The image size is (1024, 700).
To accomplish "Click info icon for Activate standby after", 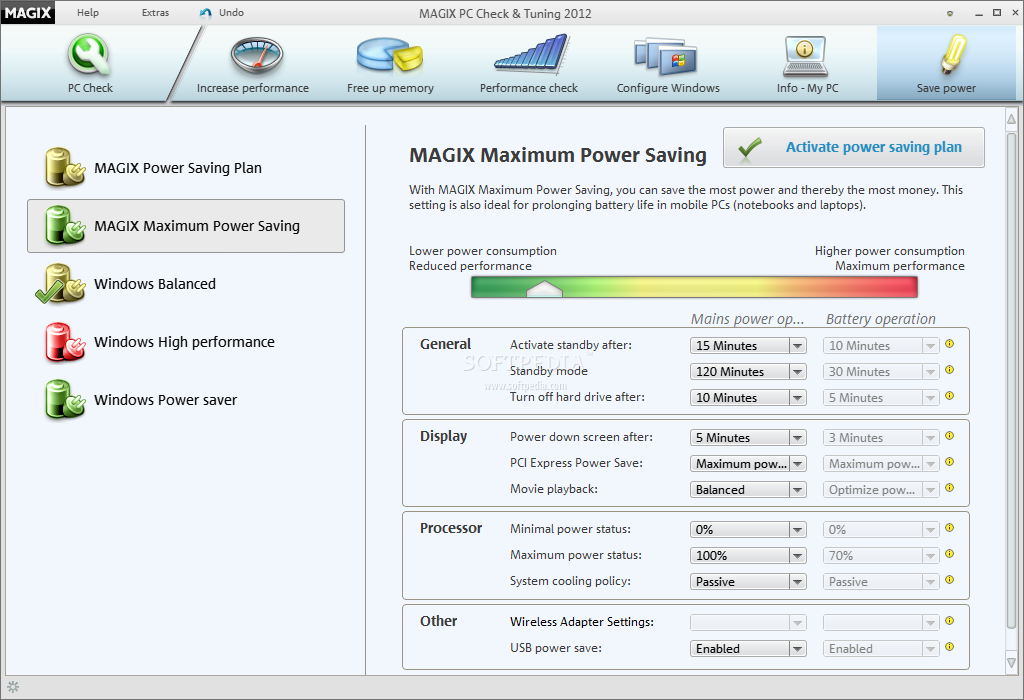I will pos(950,344).
